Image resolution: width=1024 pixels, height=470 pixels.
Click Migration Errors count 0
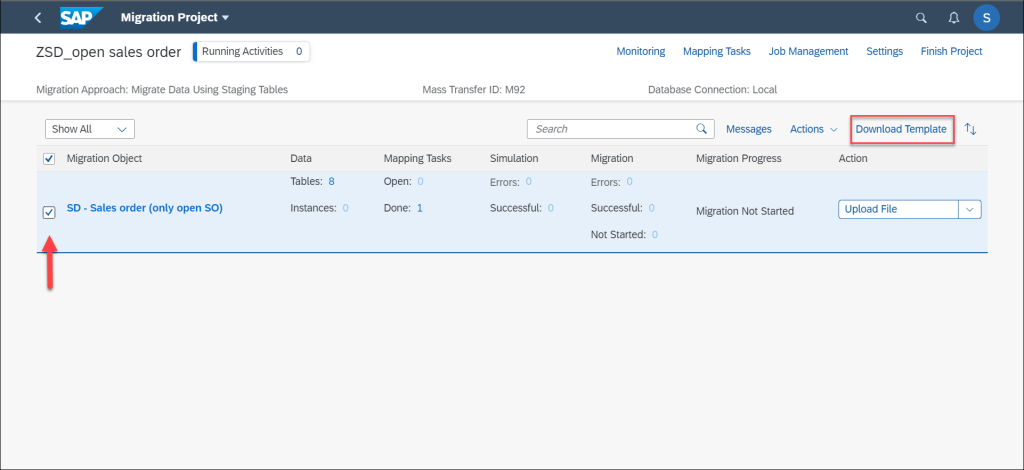(x=630, y=181)
